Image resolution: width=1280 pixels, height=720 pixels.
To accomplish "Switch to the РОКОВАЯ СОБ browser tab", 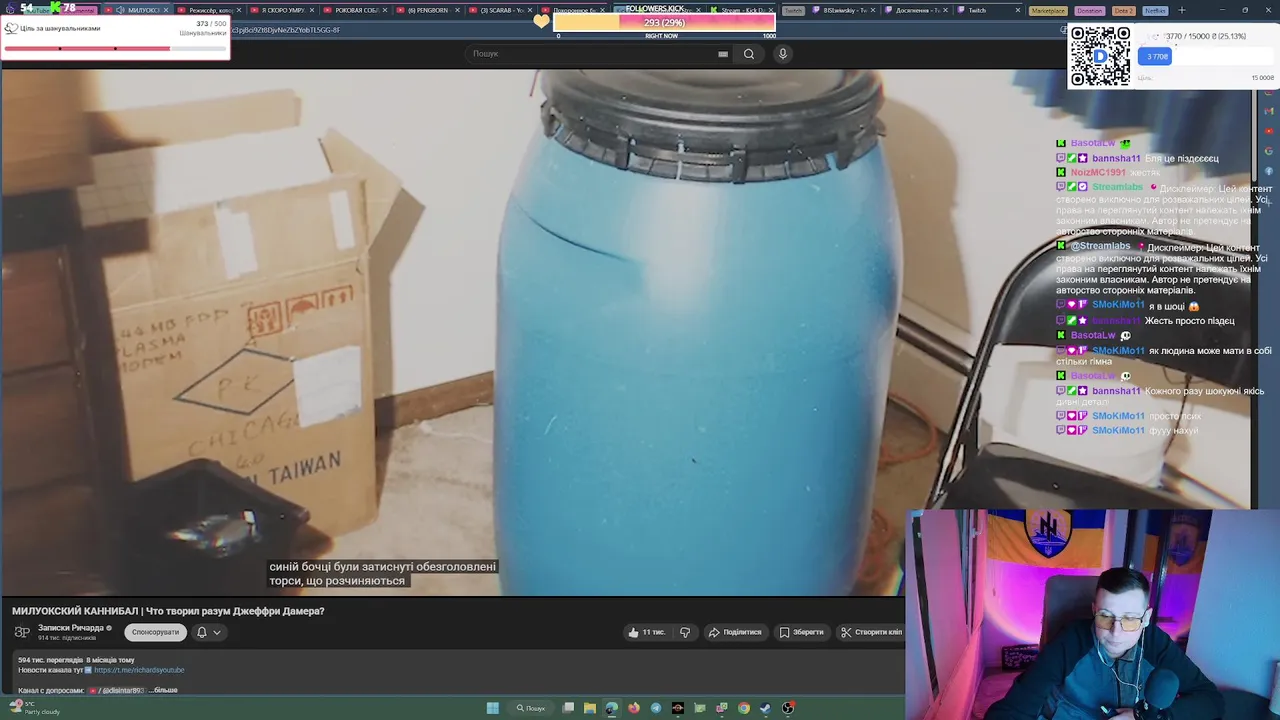I will [x=356, y=10].
